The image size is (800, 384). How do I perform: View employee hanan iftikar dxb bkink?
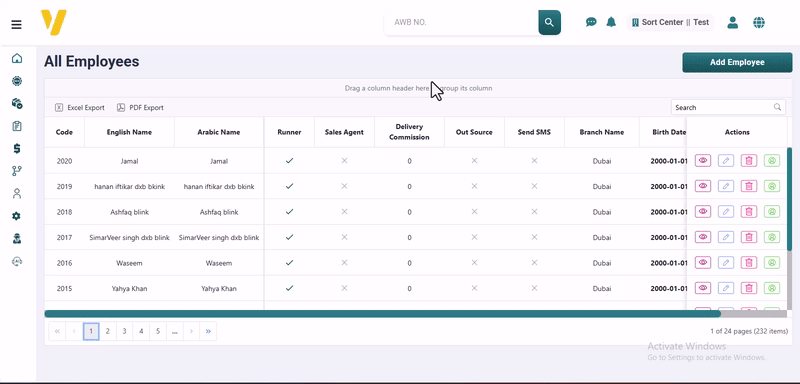(x=703, y=186)
